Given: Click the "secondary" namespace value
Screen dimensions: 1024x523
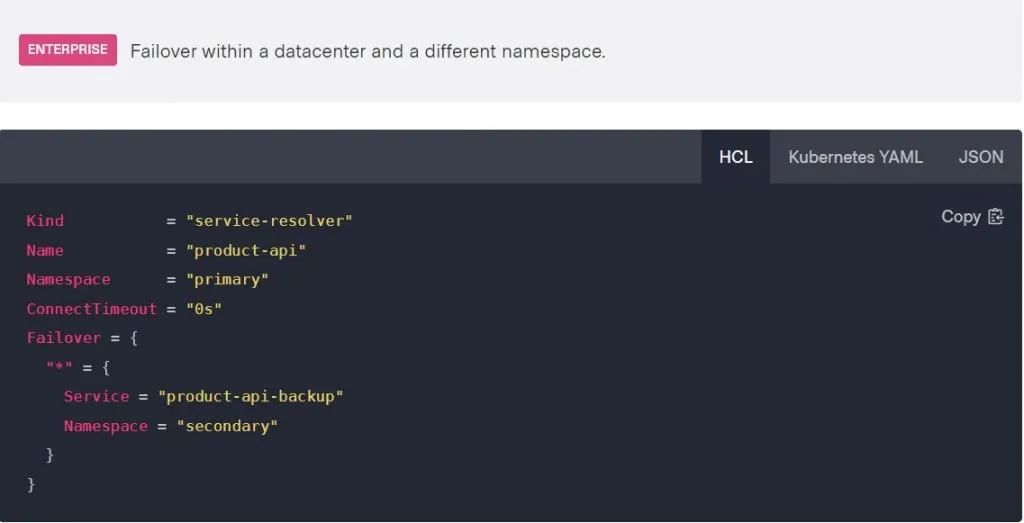Looking at the screenshot, I should pos(227,426).
